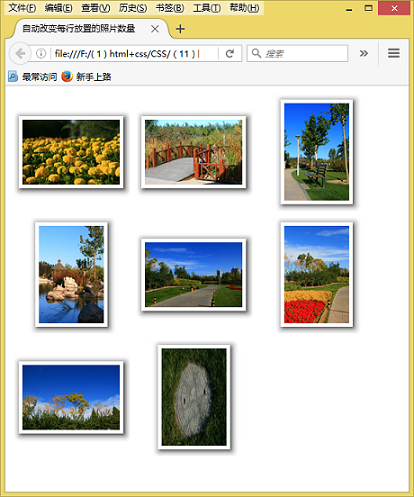Close the current browser tab
The width and height of the screenshot is (414, 497).
[155, 29]
